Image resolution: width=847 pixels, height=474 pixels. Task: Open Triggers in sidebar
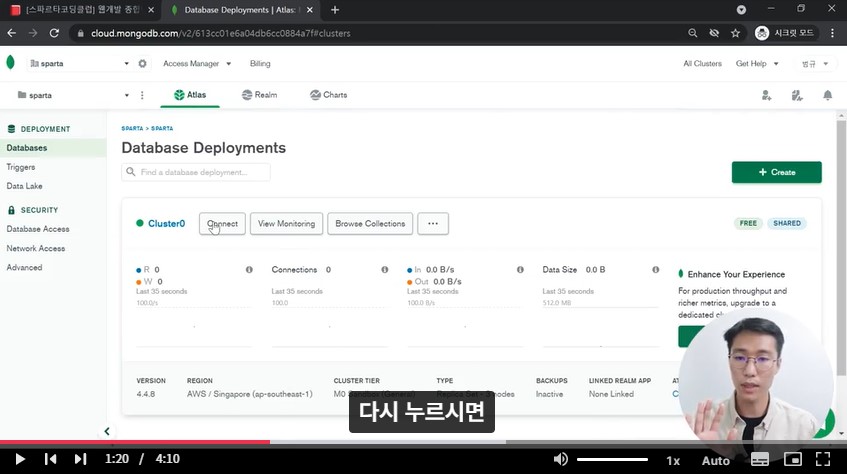click(x=21, y=167)
